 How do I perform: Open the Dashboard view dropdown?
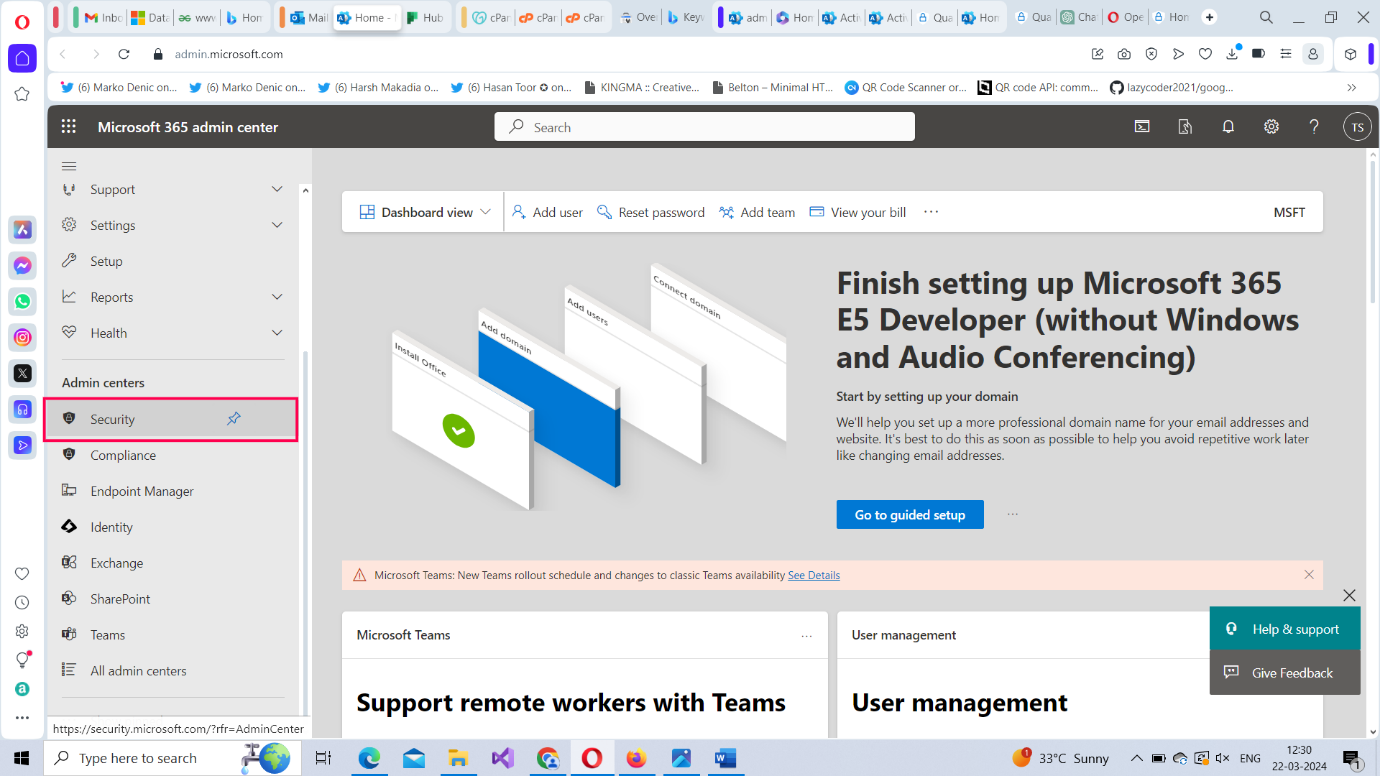pyautogui.click(x=425, y=212)
